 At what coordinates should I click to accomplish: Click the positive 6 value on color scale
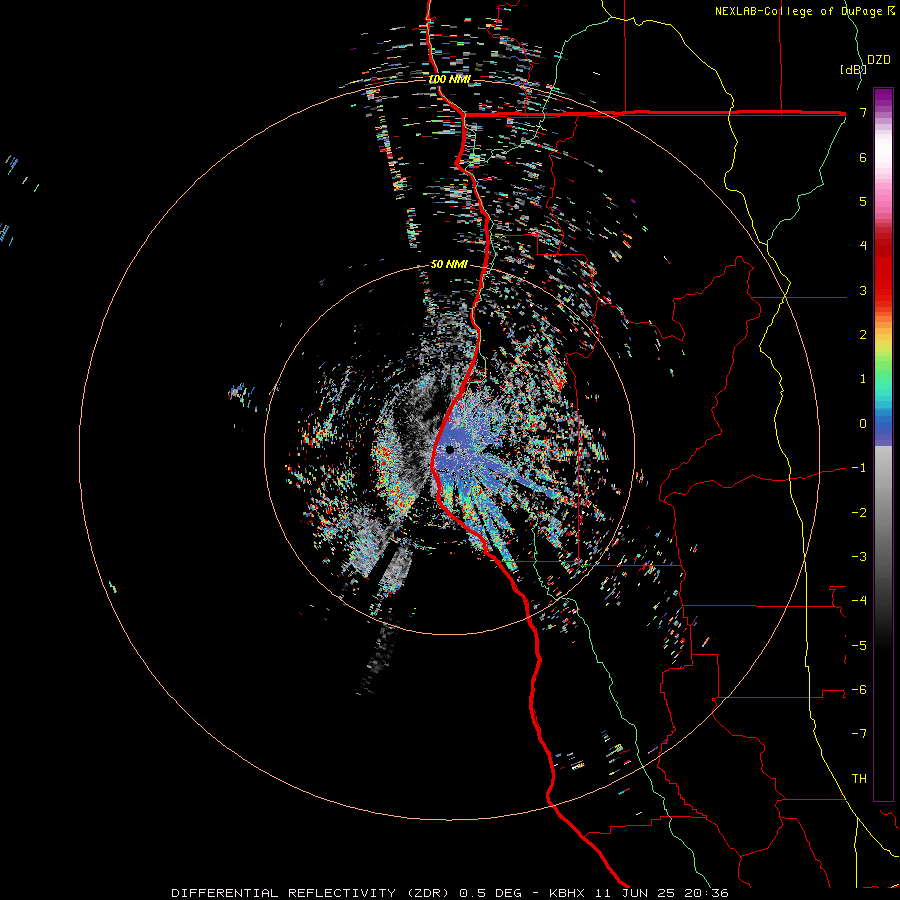(863, 157)
